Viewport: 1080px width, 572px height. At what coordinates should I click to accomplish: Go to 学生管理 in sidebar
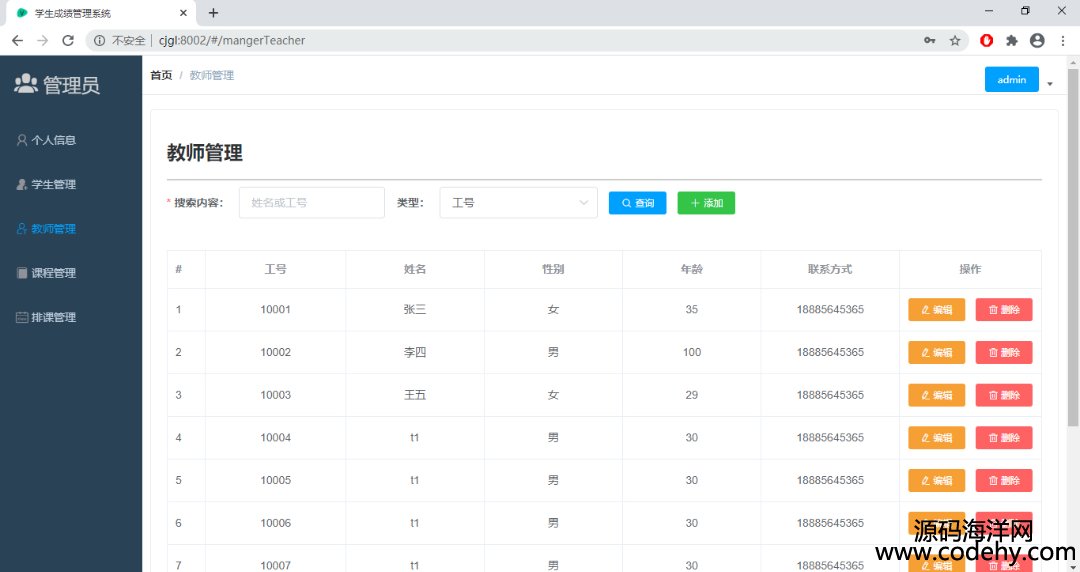click(x=53, y=185)
